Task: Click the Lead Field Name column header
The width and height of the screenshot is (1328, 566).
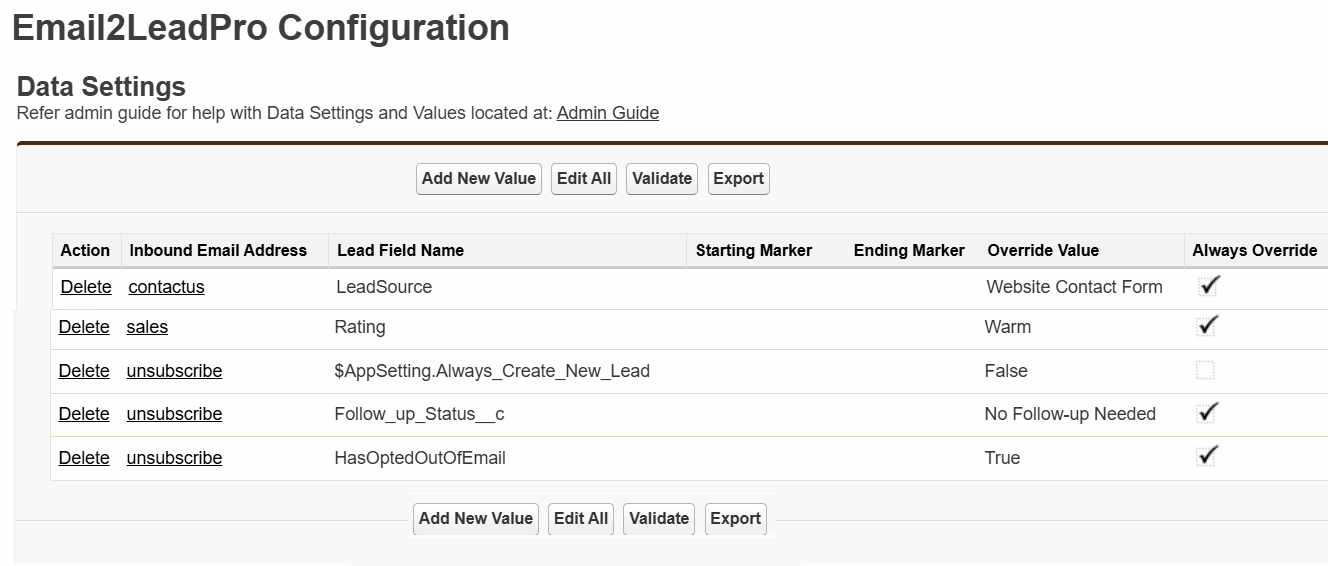Action: tap(400, 251)
